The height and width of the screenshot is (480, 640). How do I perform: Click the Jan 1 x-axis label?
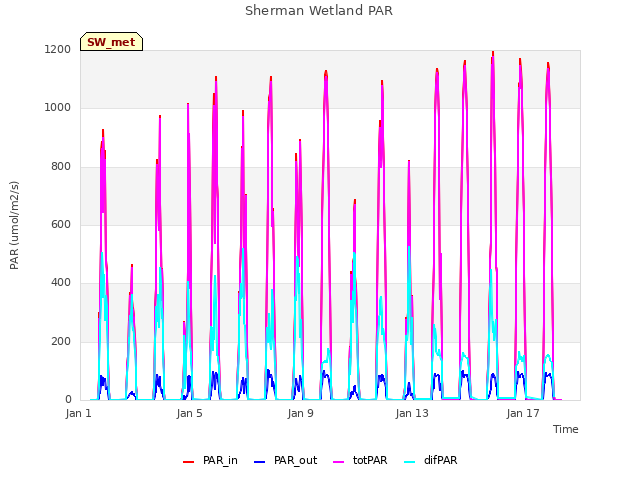78,413
